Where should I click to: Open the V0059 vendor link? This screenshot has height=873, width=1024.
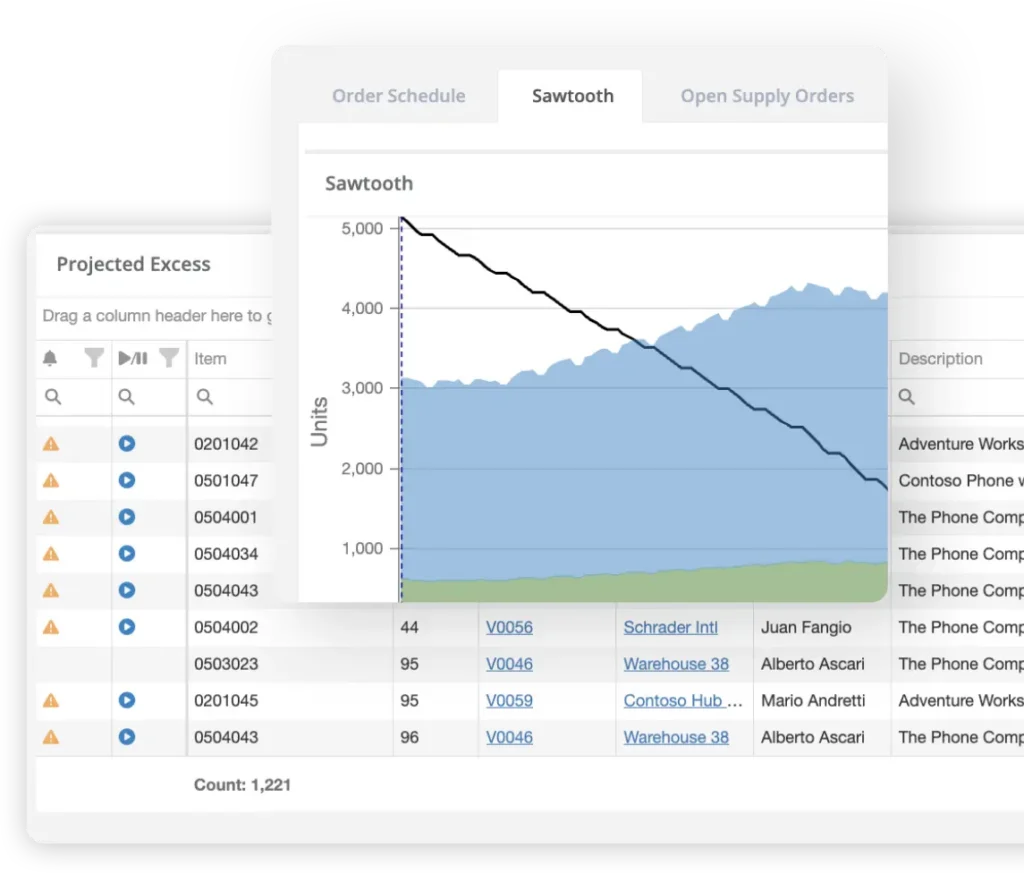[509, 701]
